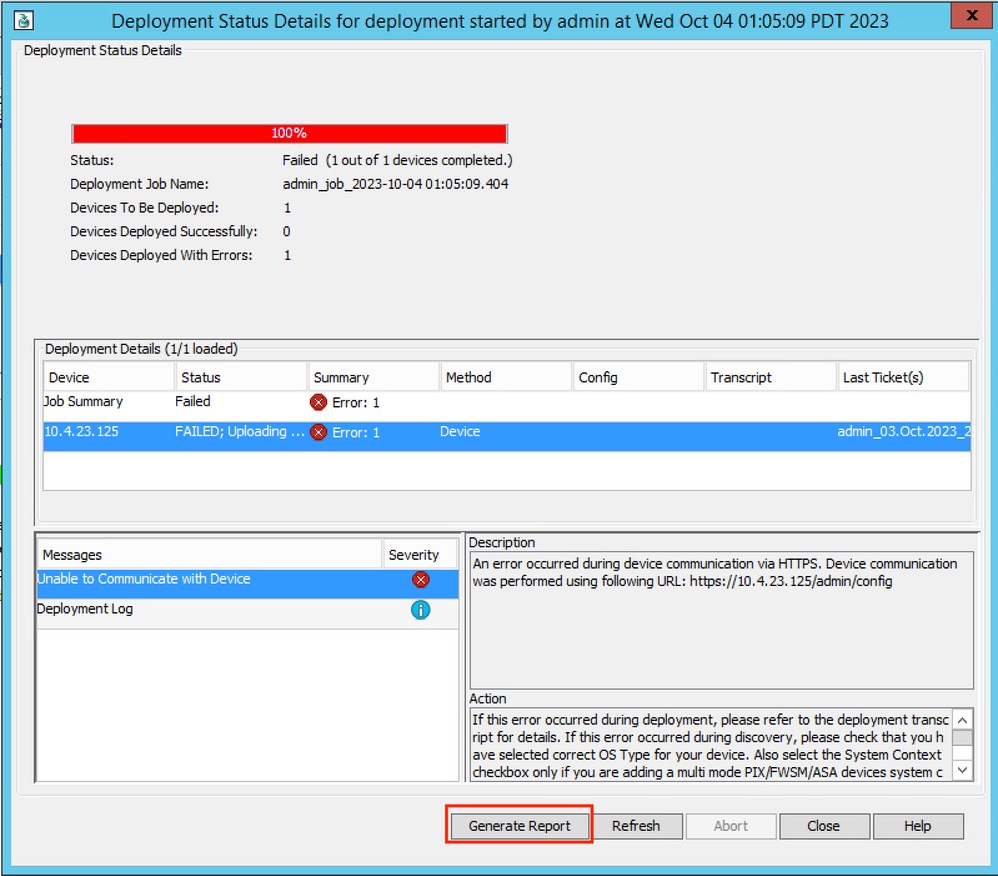998x876 pixels.
Task: Click the Generate Report button
Action: click(x=519, y=826)
